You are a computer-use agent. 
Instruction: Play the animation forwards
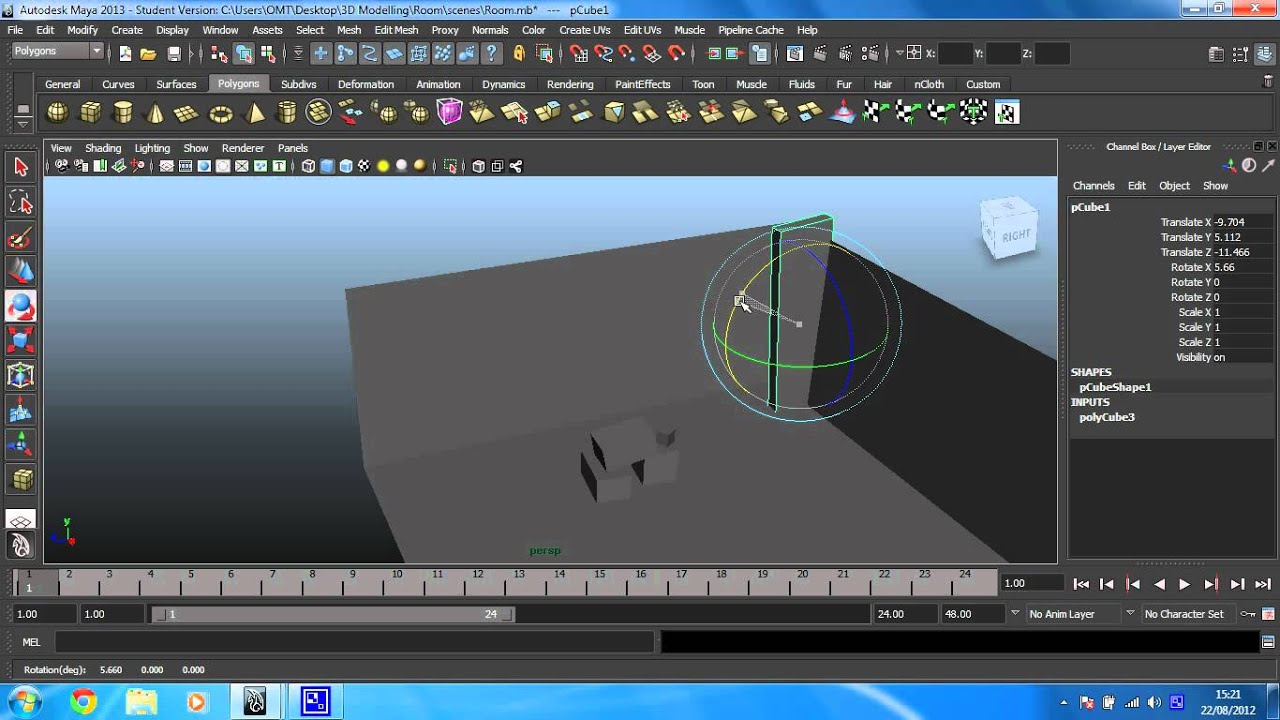[1185, 584]
